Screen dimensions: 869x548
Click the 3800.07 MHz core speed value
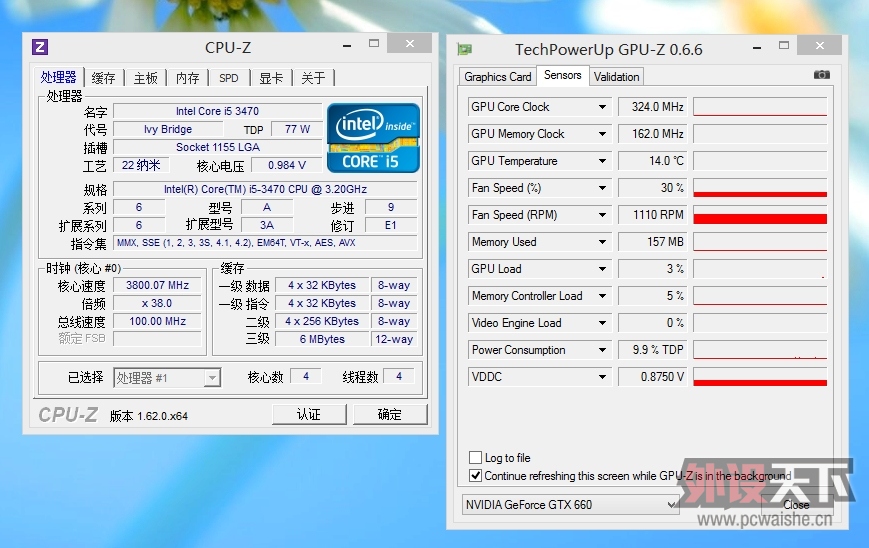pyautogui.click(x=157, y=285)
